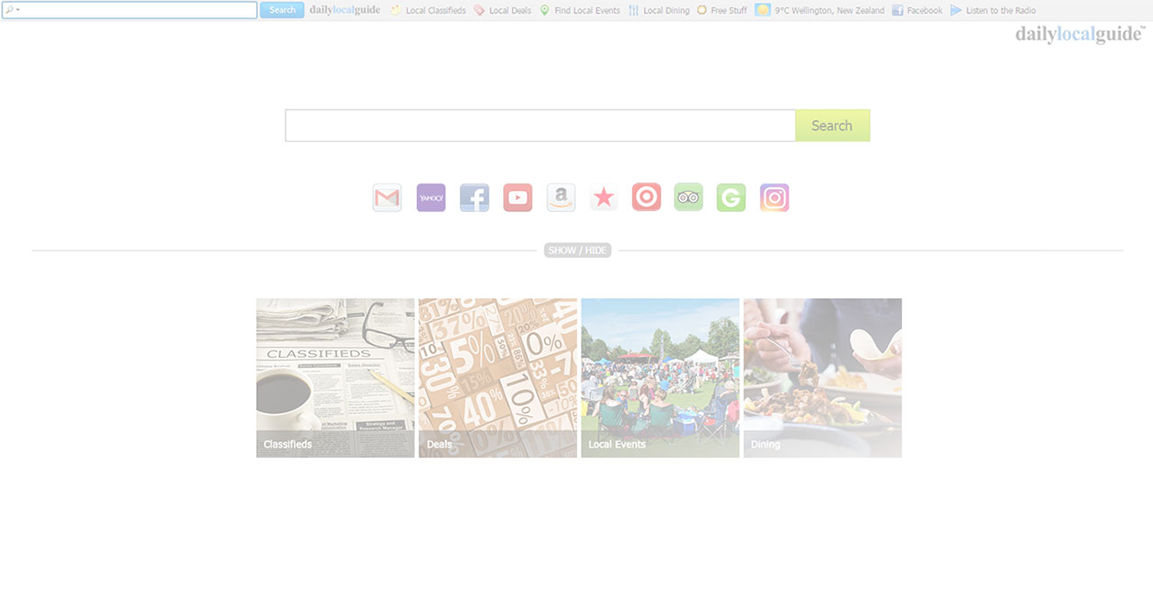Screen dimensions: 1153x594
Task: Open the 9°C Wellington weather widget
Action: tap(820, 10)
